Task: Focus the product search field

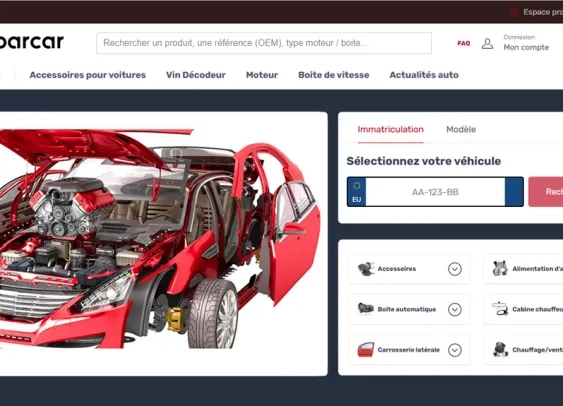Action: (x=264, y=43)
